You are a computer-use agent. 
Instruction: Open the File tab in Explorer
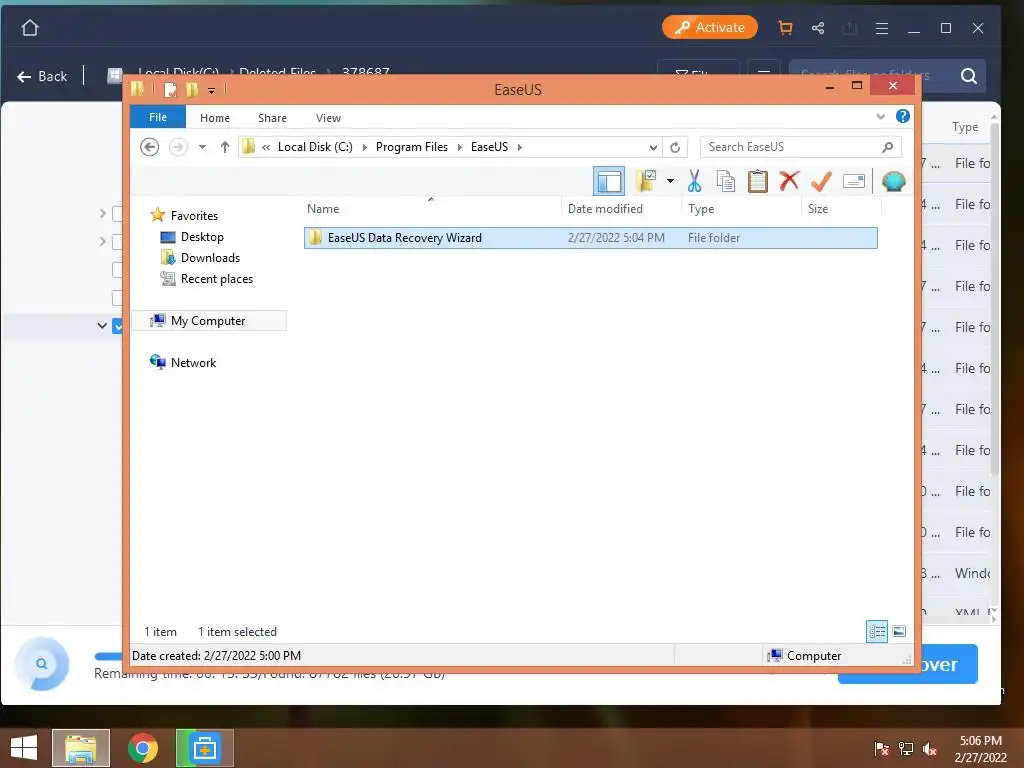(x=157, y=117)
